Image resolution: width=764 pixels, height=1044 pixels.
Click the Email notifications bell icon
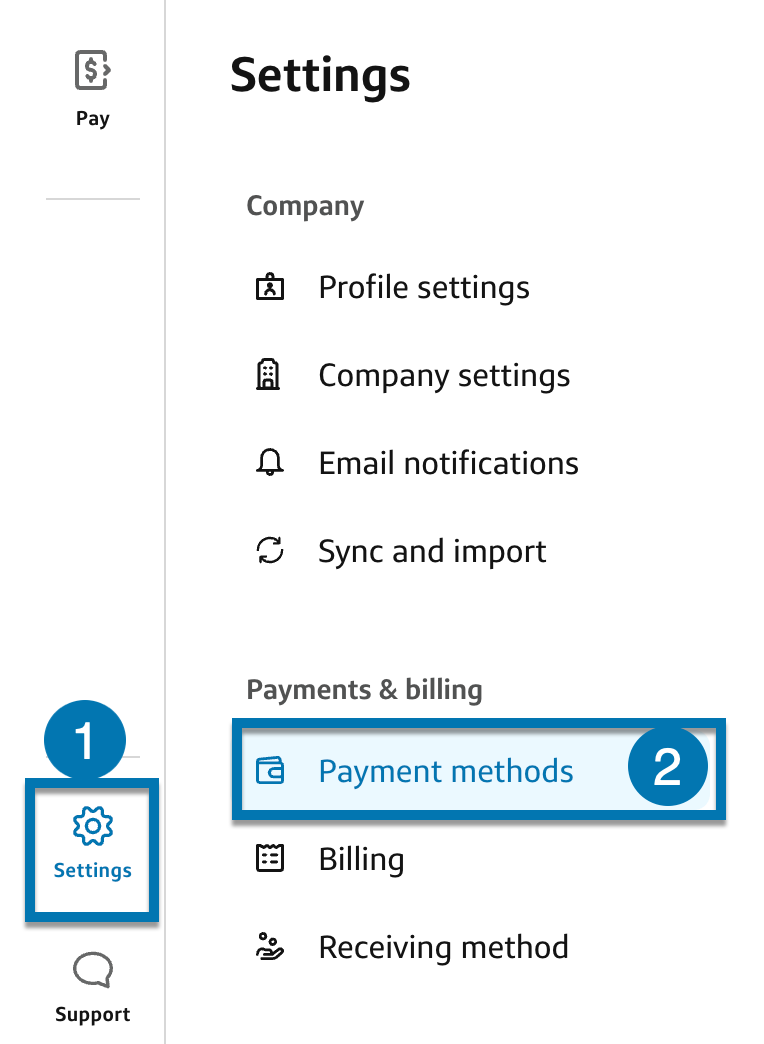pos(270,463)
